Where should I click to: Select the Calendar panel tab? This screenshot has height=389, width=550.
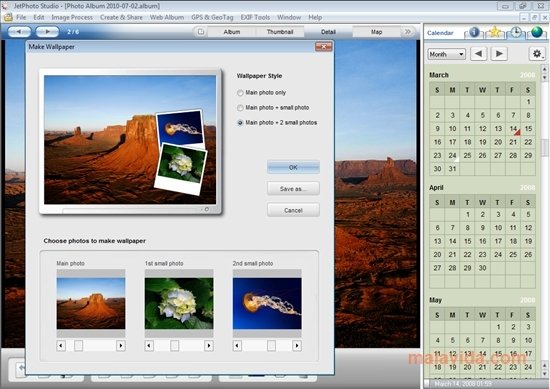coord(440,33)
